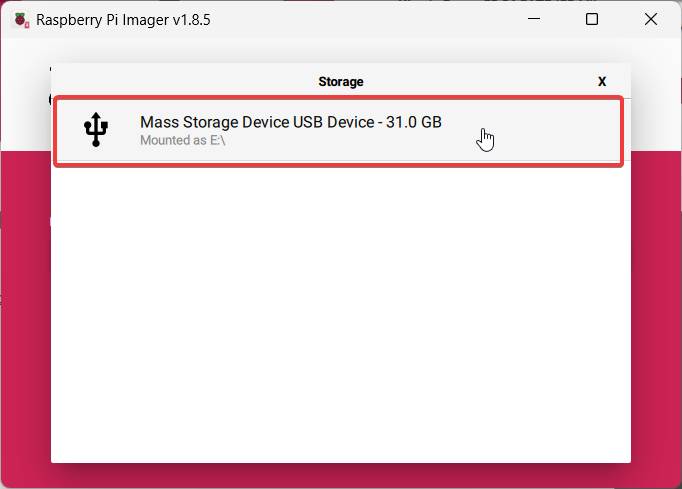Image resolution: width=682 pixels, height=489 pixels.
Task: Click the USB symbol icon beside the device
Action: [96, 130]
